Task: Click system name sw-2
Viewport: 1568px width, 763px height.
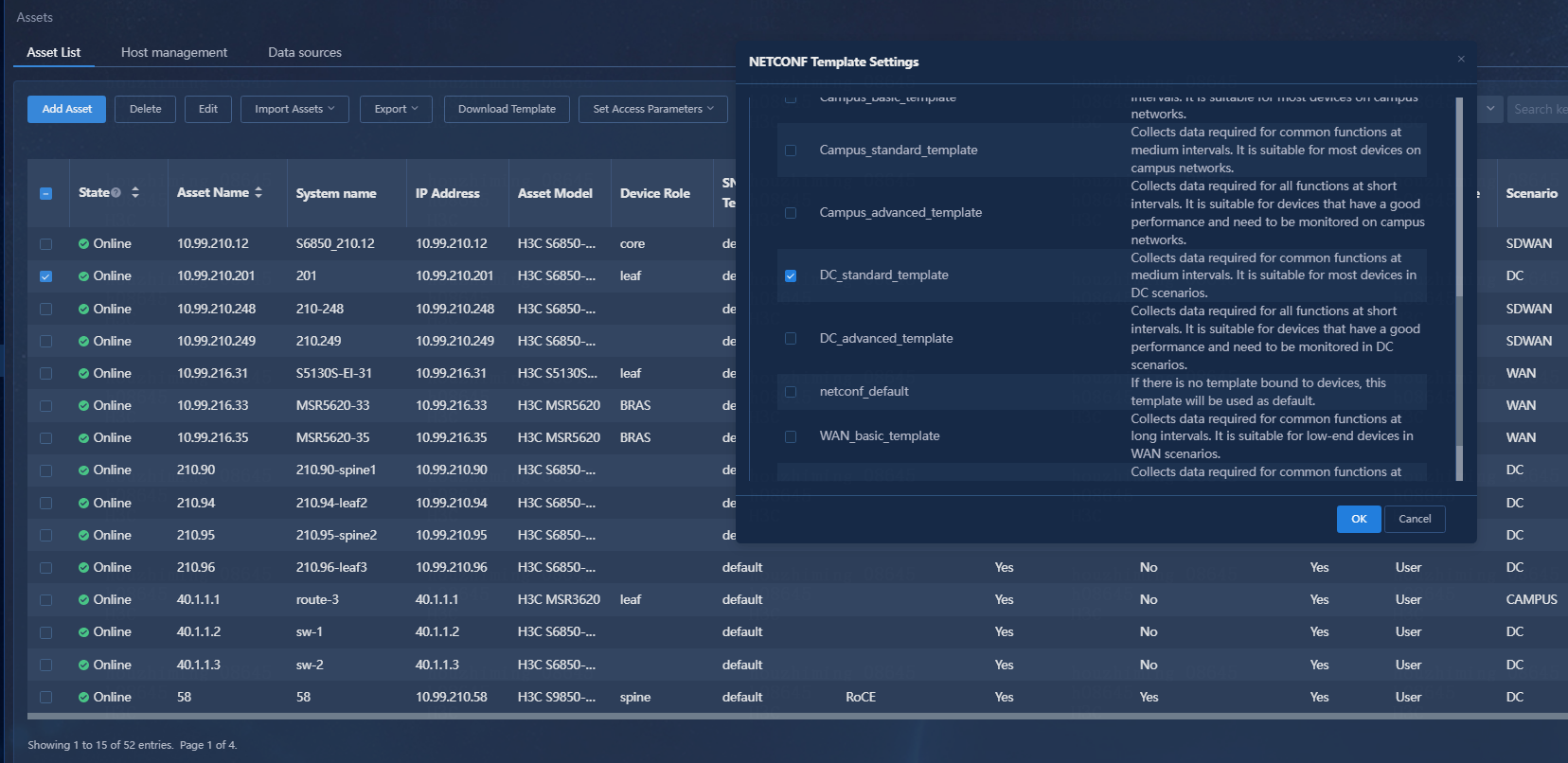Action: [x=310, y=665]
